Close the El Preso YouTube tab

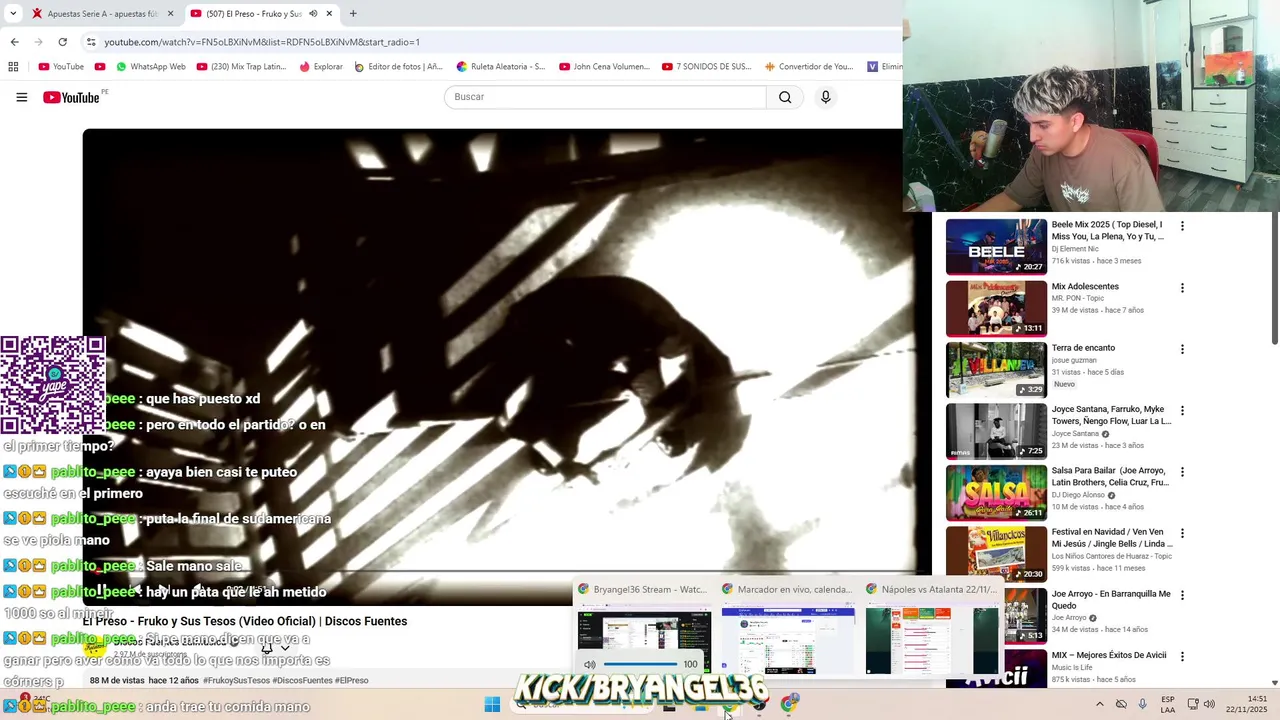pyautogui.click(x=329, y=14)
